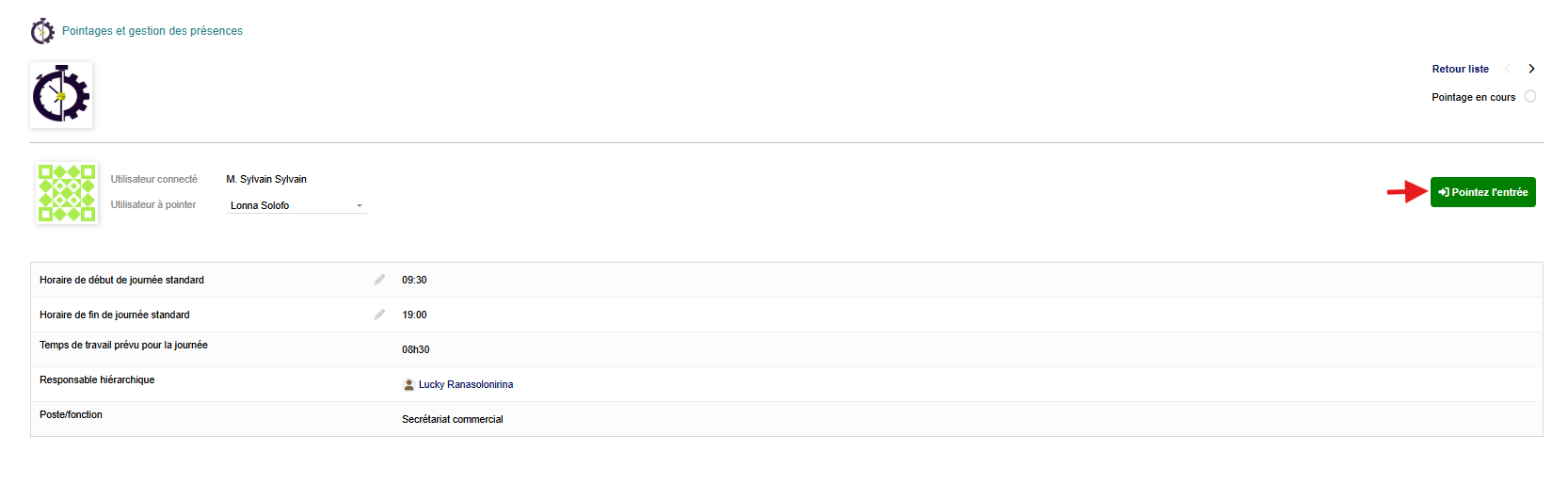Open the 'Pointages et gestion des présences' title link
This screenshot has height=484, width=1568.
pyautogui.click(x=152, y=31)
